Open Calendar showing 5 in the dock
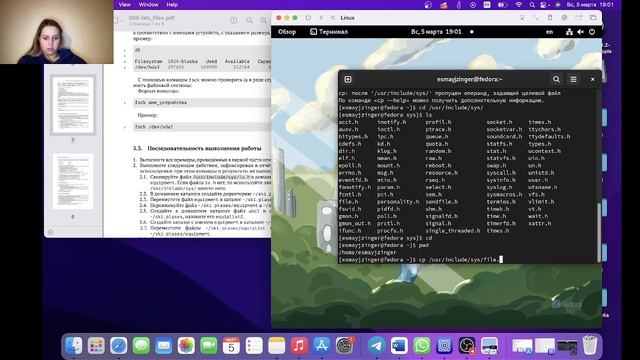The width and height of the screenshot is (640, 360). [x=231, y=346]
